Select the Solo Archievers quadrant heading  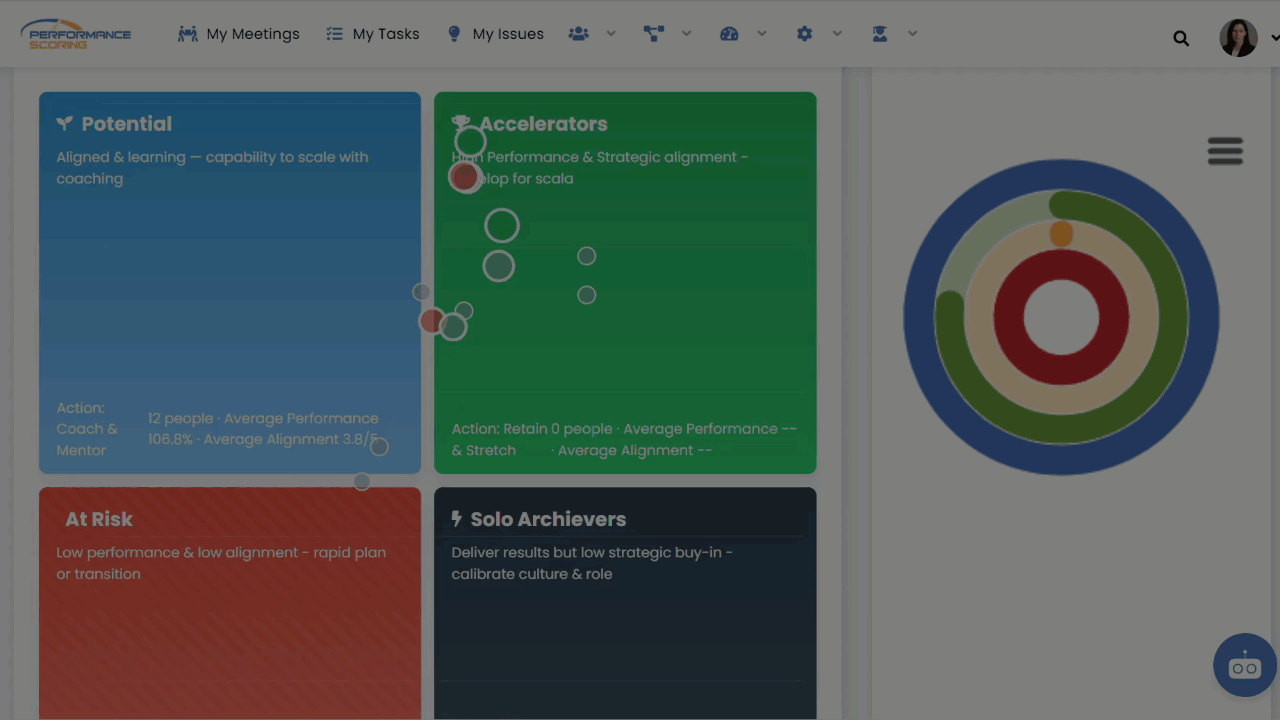click(548, 519)
